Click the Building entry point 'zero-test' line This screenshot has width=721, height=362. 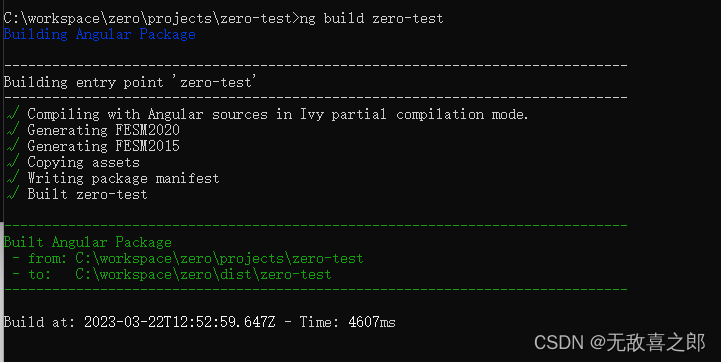click(130, 82)
